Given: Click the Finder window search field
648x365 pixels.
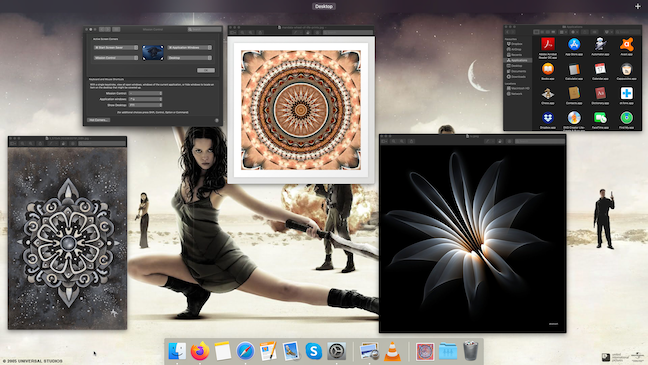Looking at the screenshot, I should point(628,32).
